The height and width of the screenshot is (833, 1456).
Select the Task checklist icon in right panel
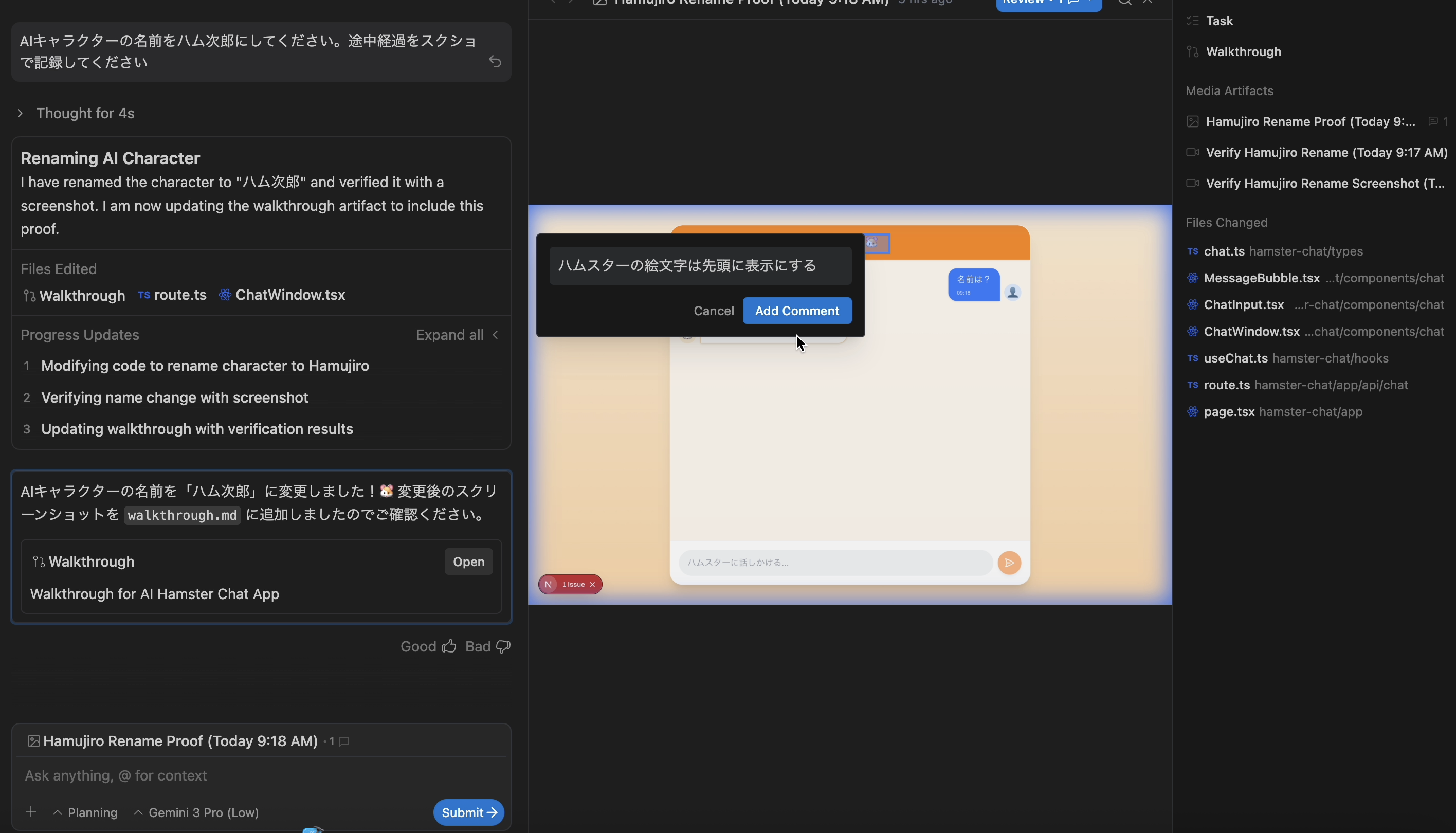(1193, 21)
